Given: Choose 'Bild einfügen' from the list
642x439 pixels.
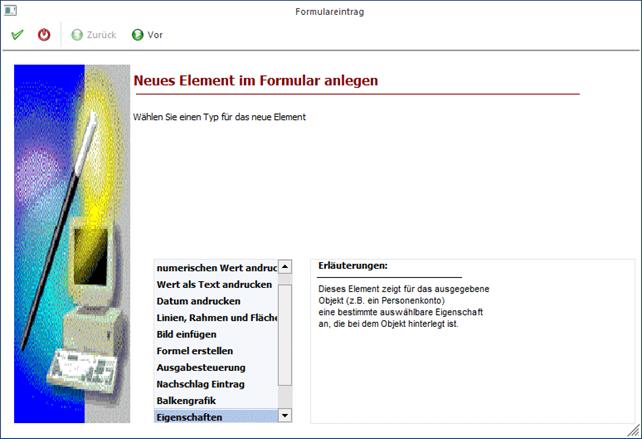Looking at the screenshot, I should tap(186, 334).
